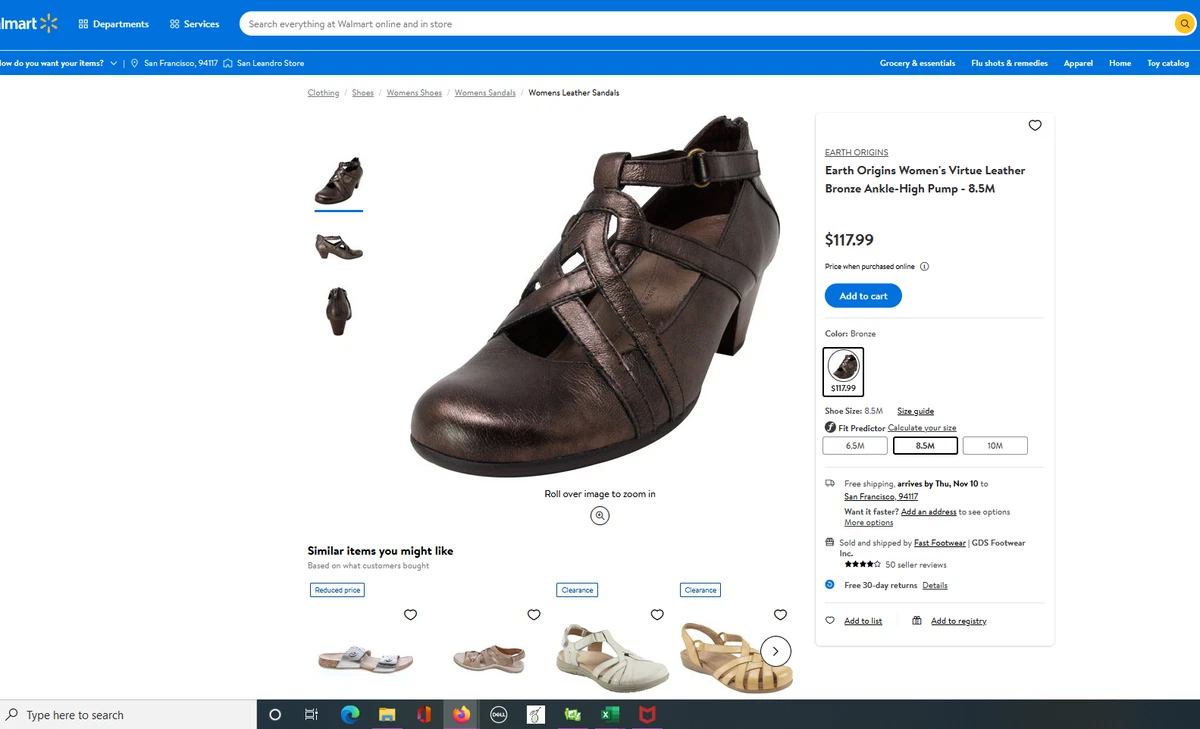Open the pink strappy sandal product

[x=488, y=659]
